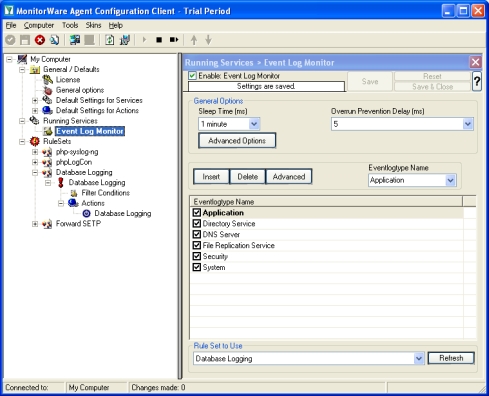Select the Database Logging ruleset node
Image resolution: width=489 pixels, height=396 pixels.
84,172
